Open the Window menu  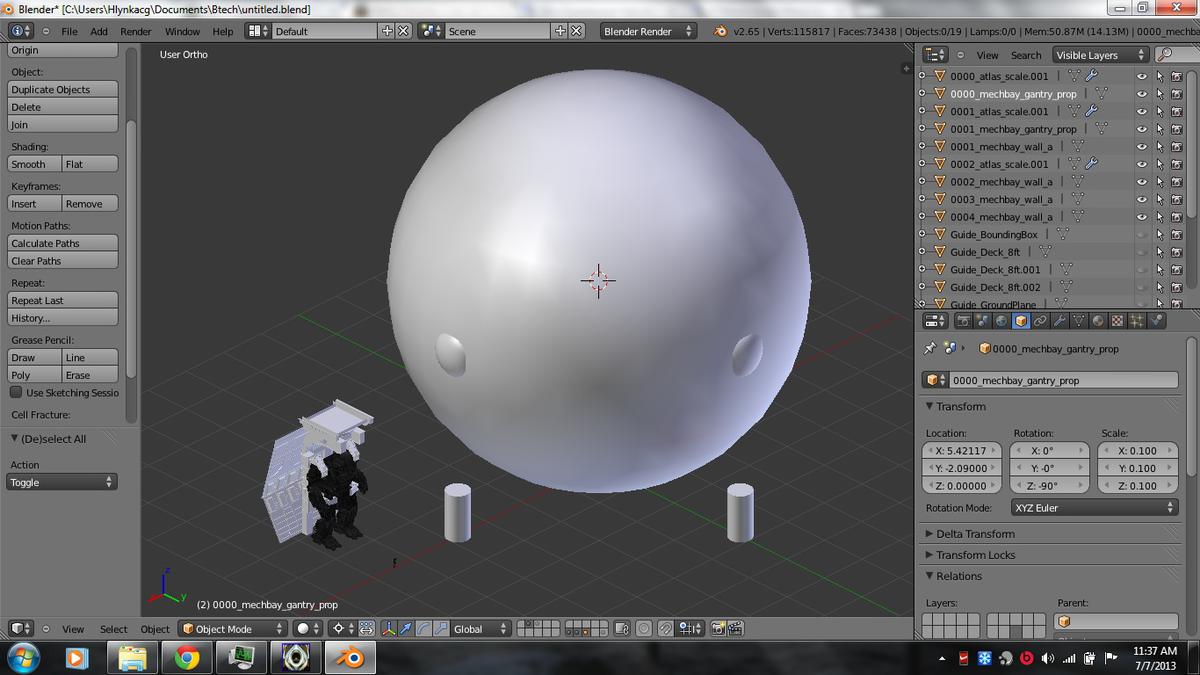tap(182, 31)
